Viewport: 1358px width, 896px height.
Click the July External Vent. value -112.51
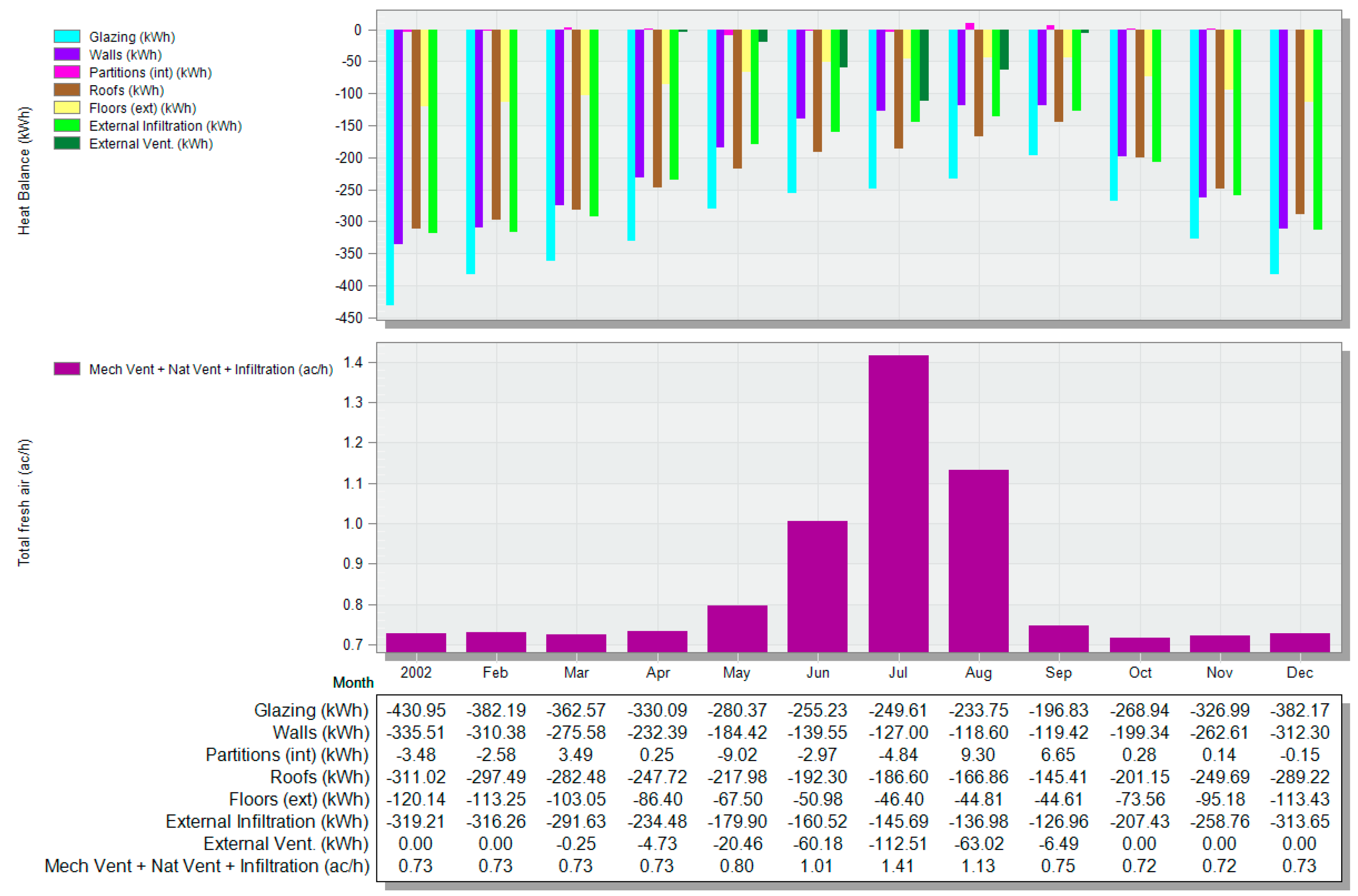click(898, 844)
